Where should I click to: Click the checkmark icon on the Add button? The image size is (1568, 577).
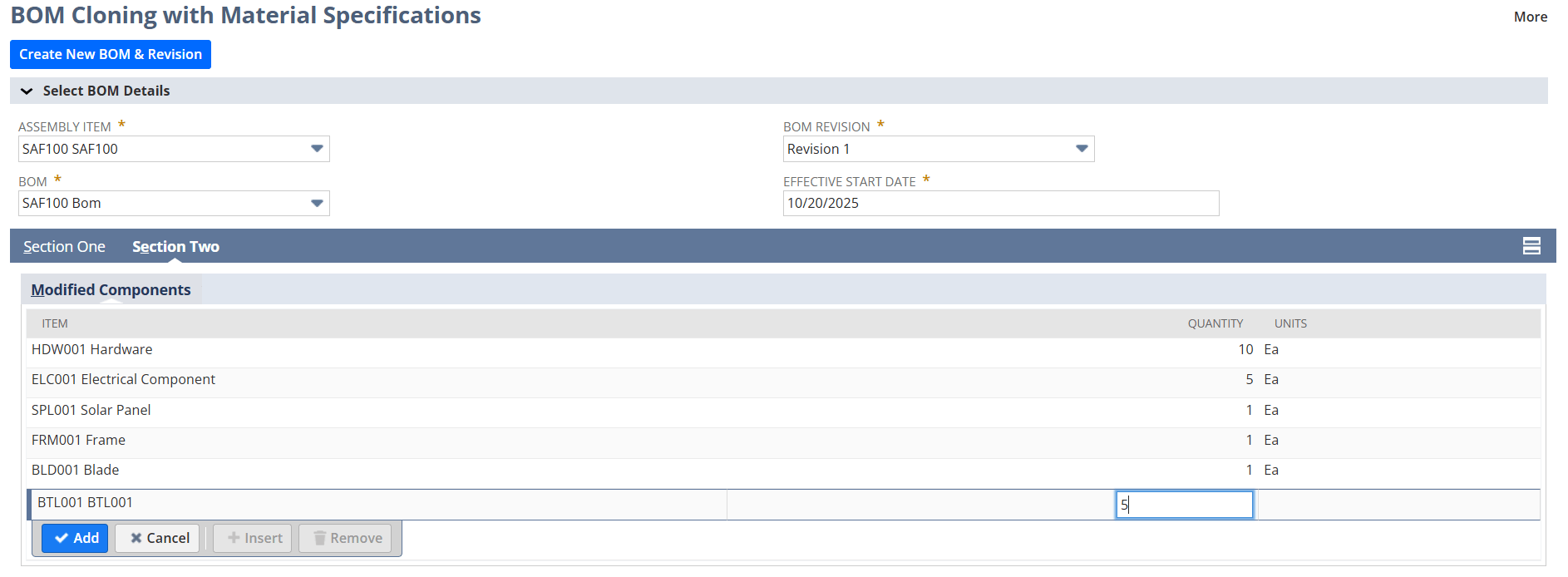(x=61, y=538)
